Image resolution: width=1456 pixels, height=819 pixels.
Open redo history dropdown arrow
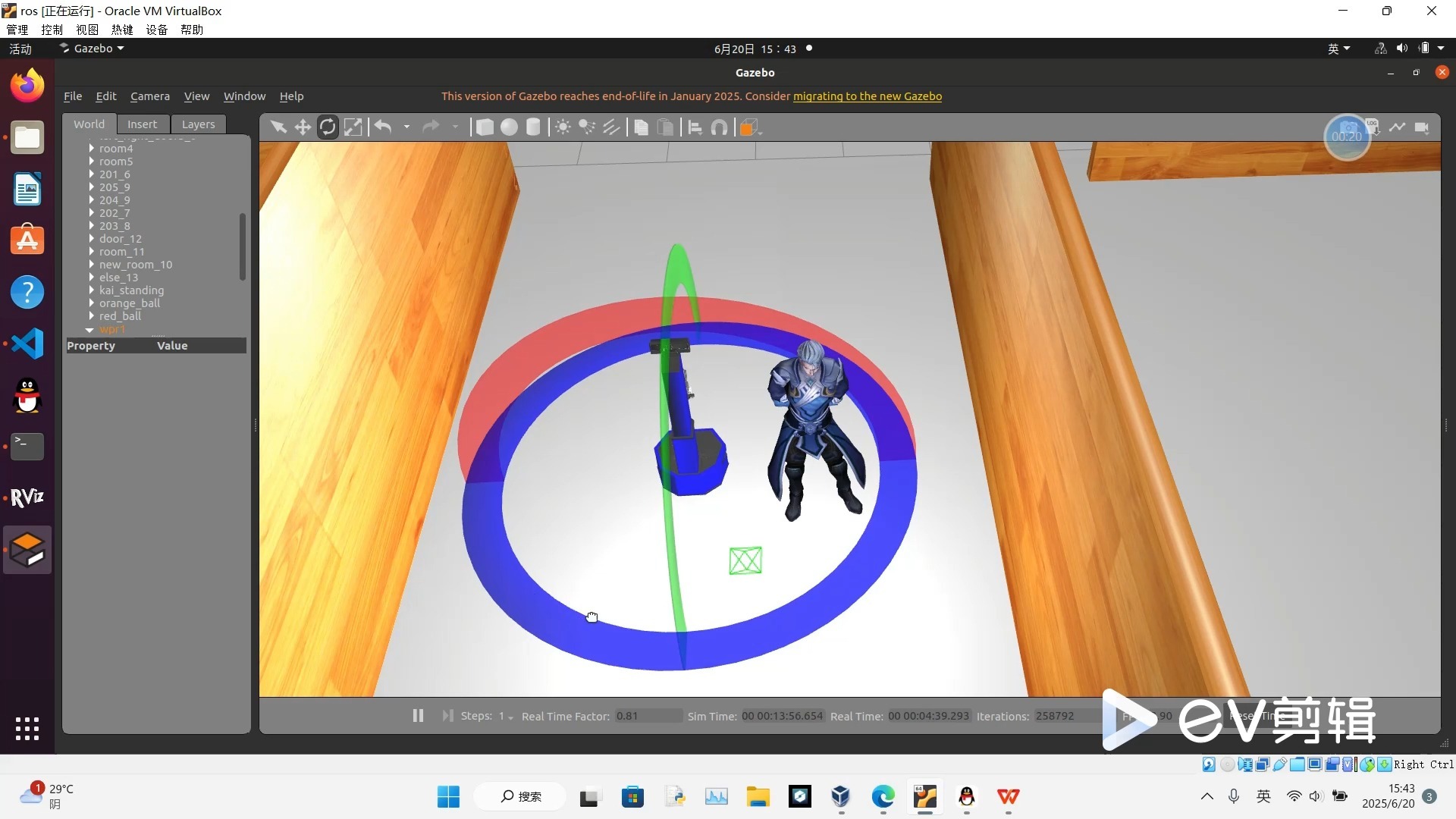455,127
